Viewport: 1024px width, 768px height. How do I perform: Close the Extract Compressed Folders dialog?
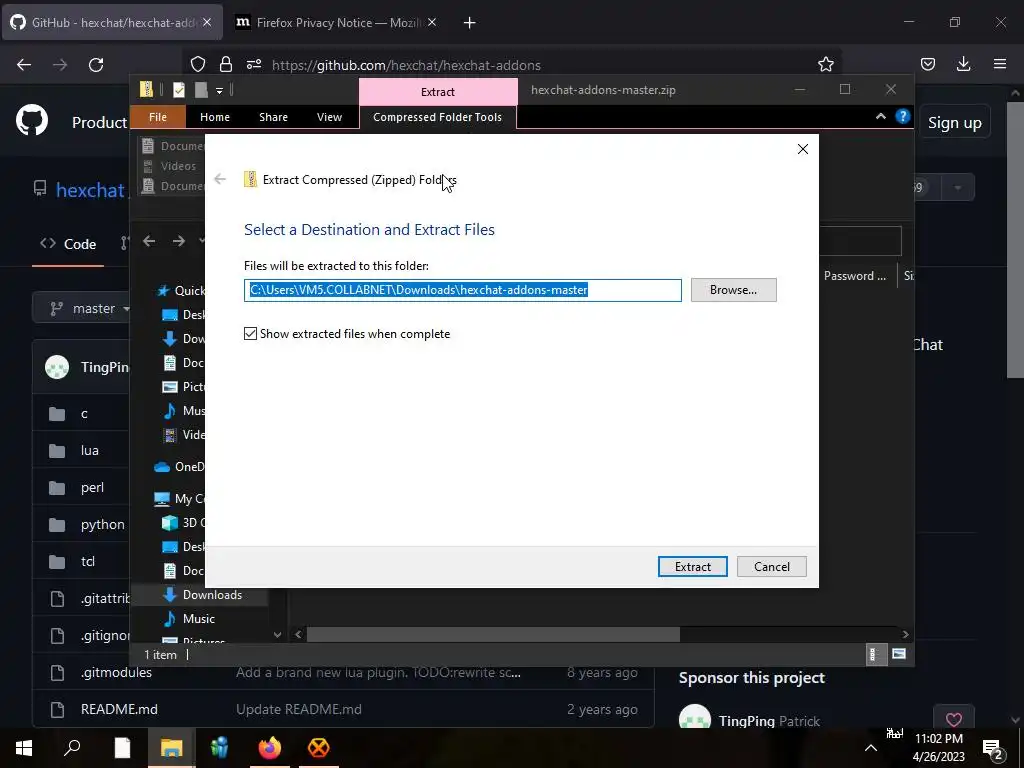pos(803,149)
